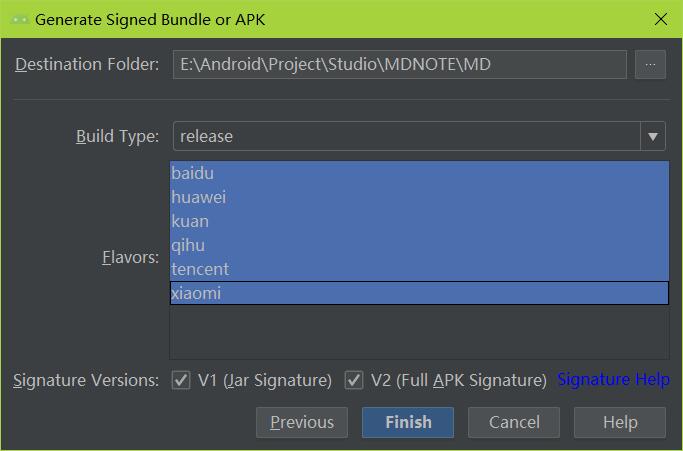The width and height of the screenshot is (683, 451).
Task: Pick qihu flavor from list
Action: (188, 245)
